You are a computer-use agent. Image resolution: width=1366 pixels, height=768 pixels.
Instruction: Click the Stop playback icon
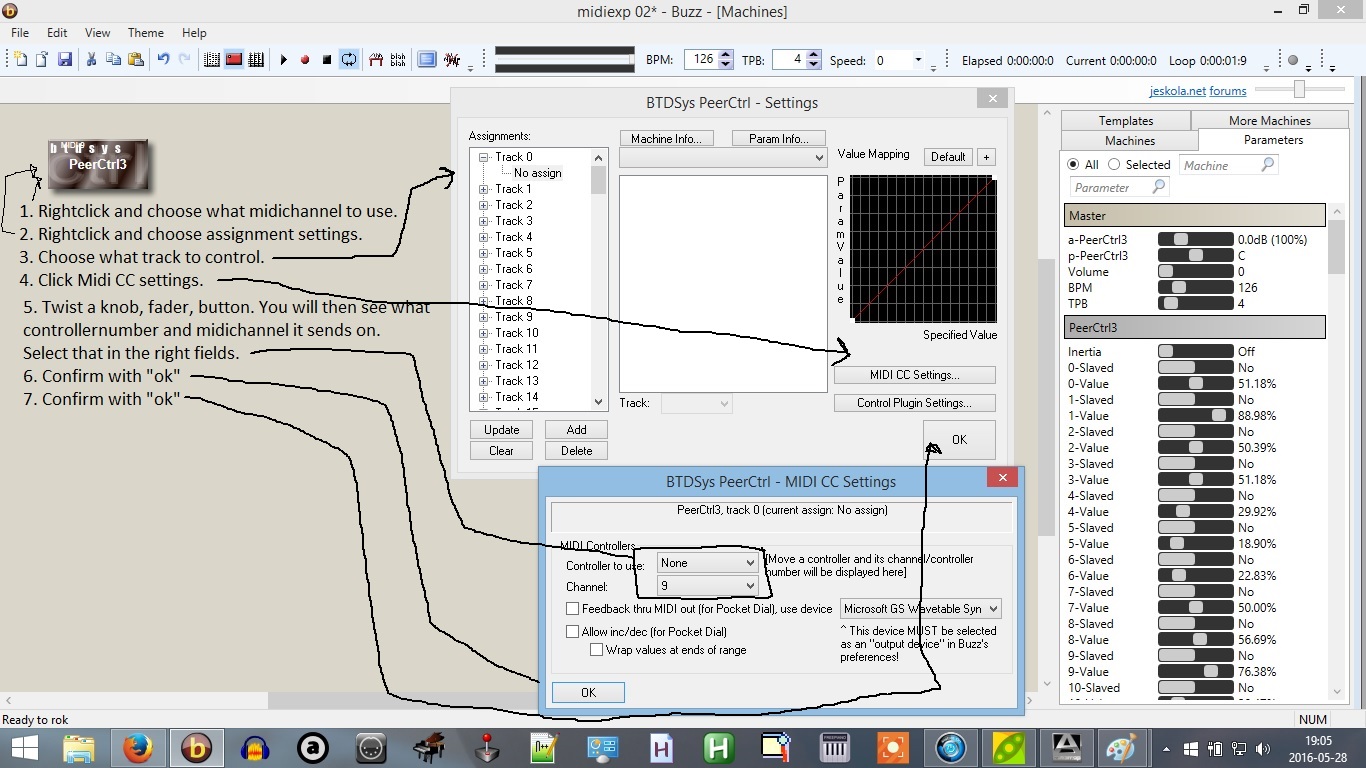(326, 60)
